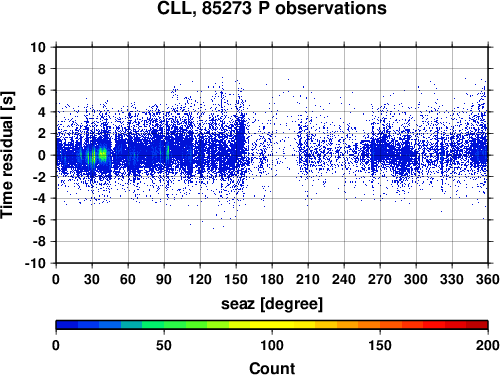Click the y-axis tick label 0
This screenshot has width=500, height=375.
[42, 155]
